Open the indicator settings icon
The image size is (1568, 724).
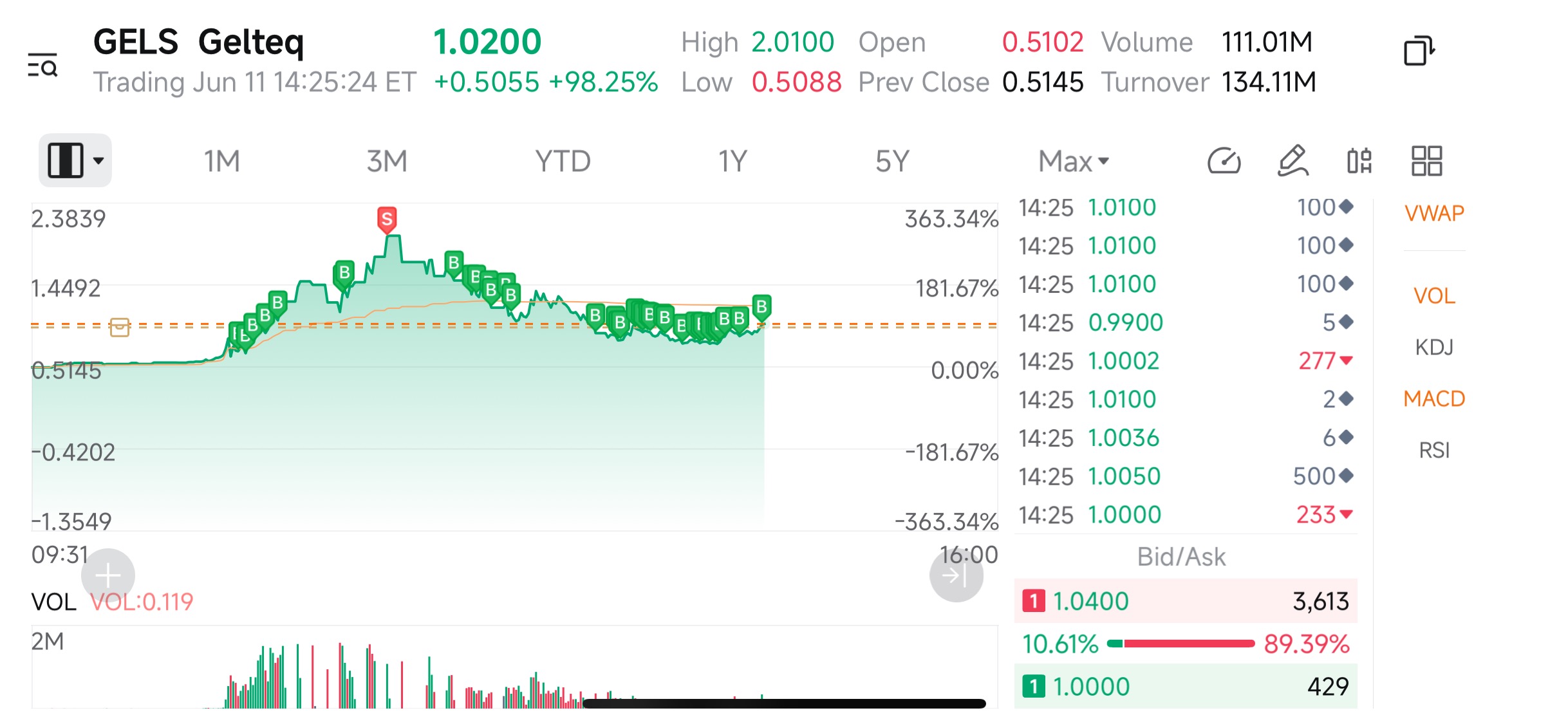(x=1359, y=161)
